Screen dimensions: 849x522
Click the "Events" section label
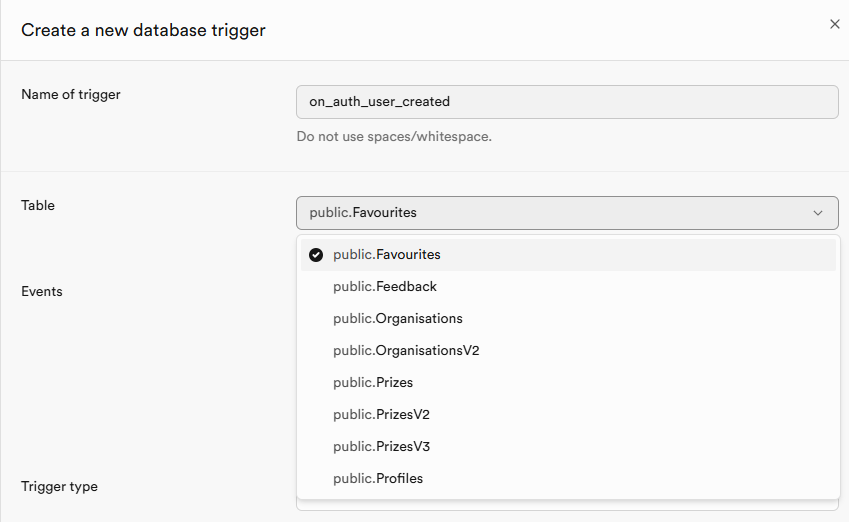pos(42,292)
